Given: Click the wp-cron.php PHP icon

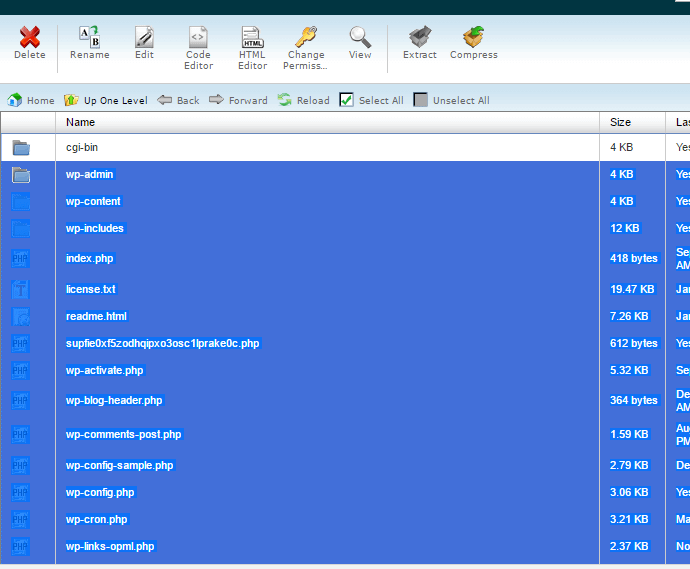Looking at the screenshot, I should pos(21,520).
